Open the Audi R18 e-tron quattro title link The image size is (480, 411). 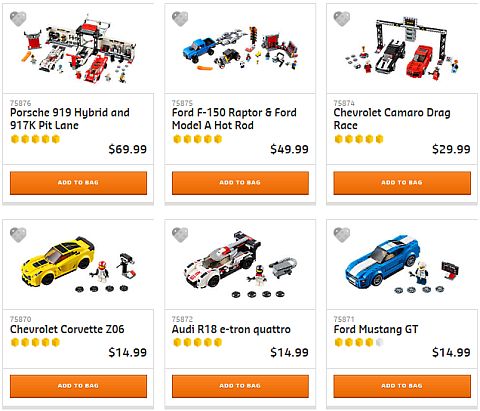231,329
